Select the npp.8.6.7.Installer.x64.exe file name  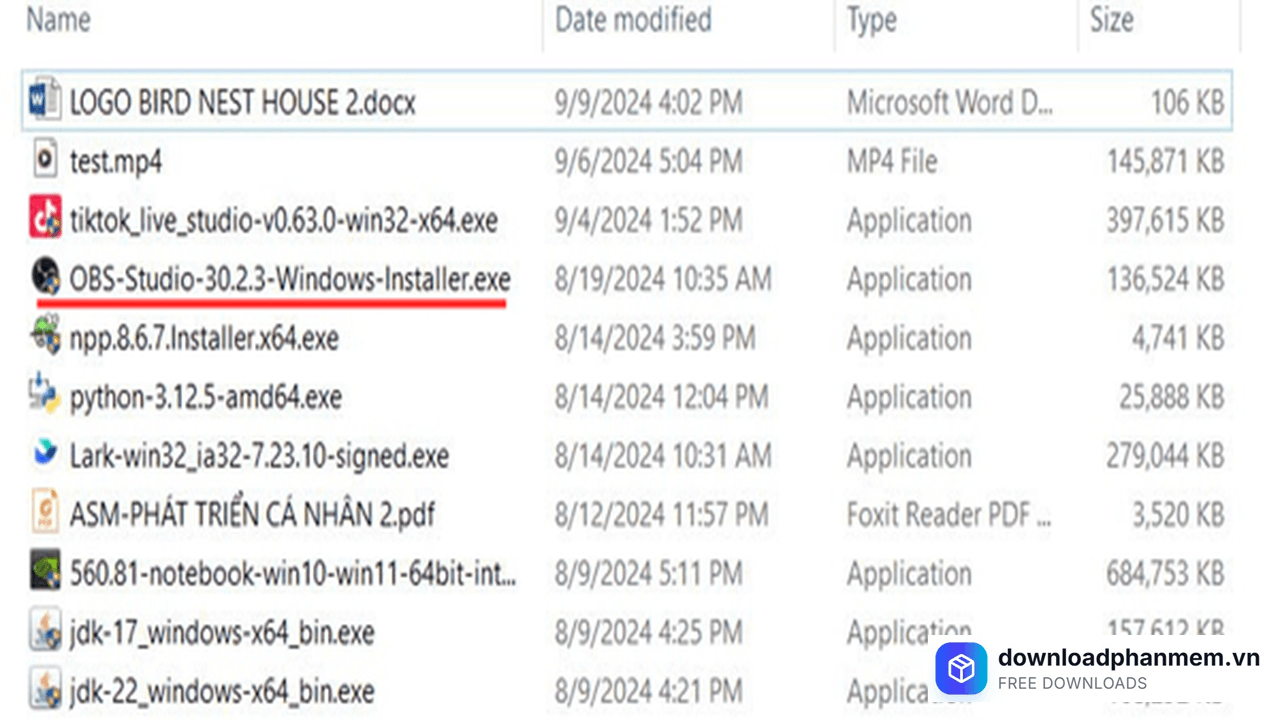tap(204, 338)
